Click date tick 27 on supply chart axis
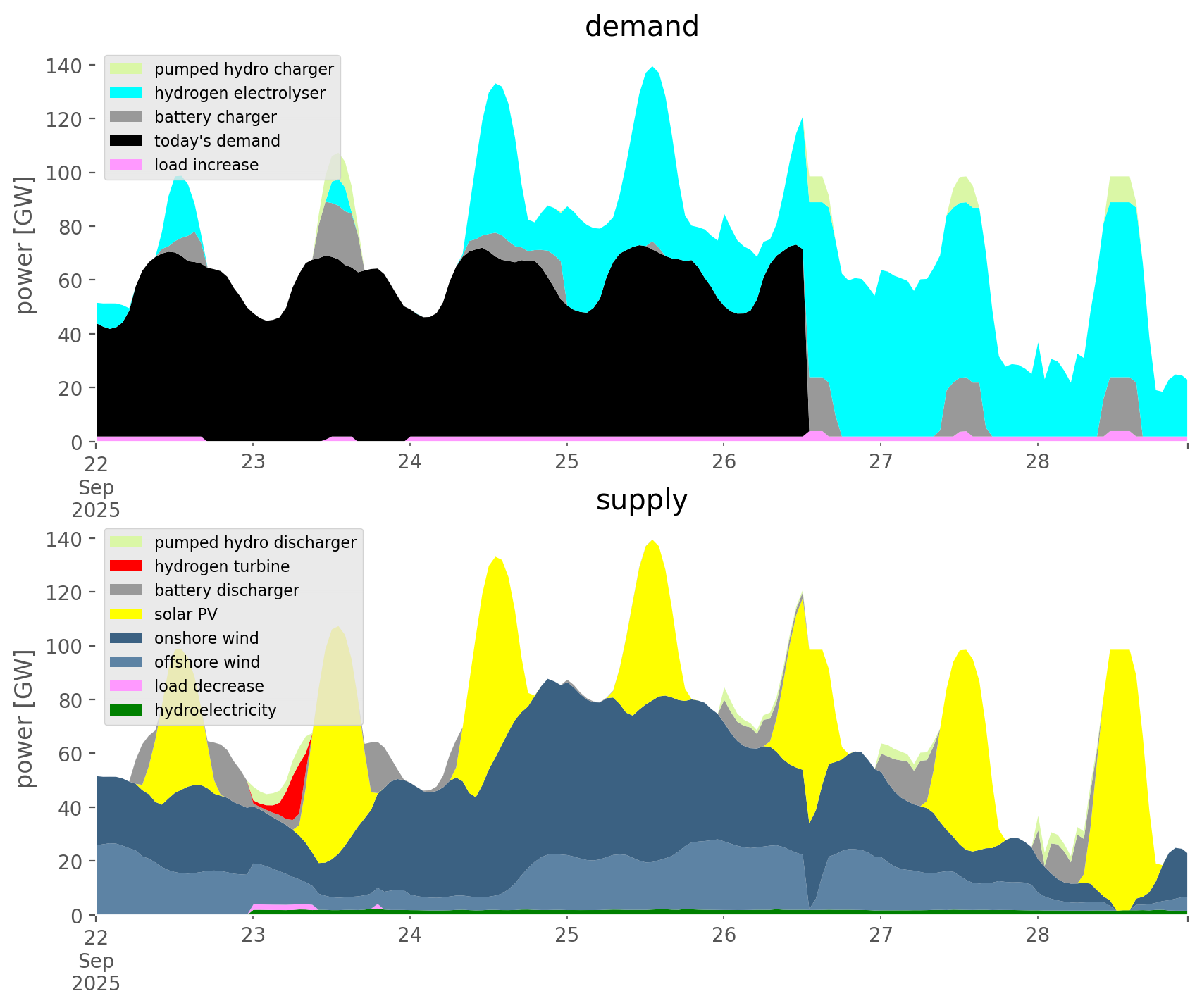Screen dimensions: 1202x1008 click(x=880, y=935)
